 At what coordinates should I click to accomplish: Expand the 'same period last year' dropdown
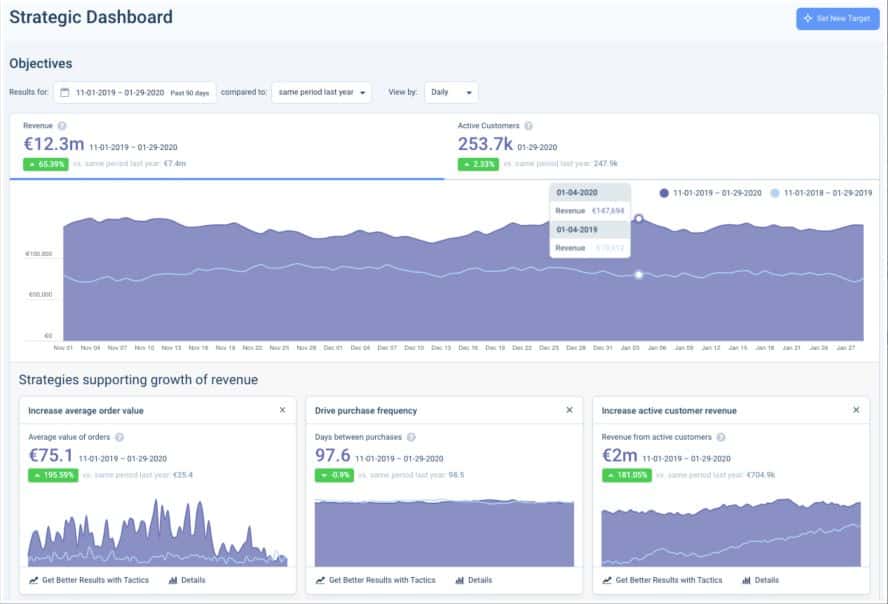[321, 92]
